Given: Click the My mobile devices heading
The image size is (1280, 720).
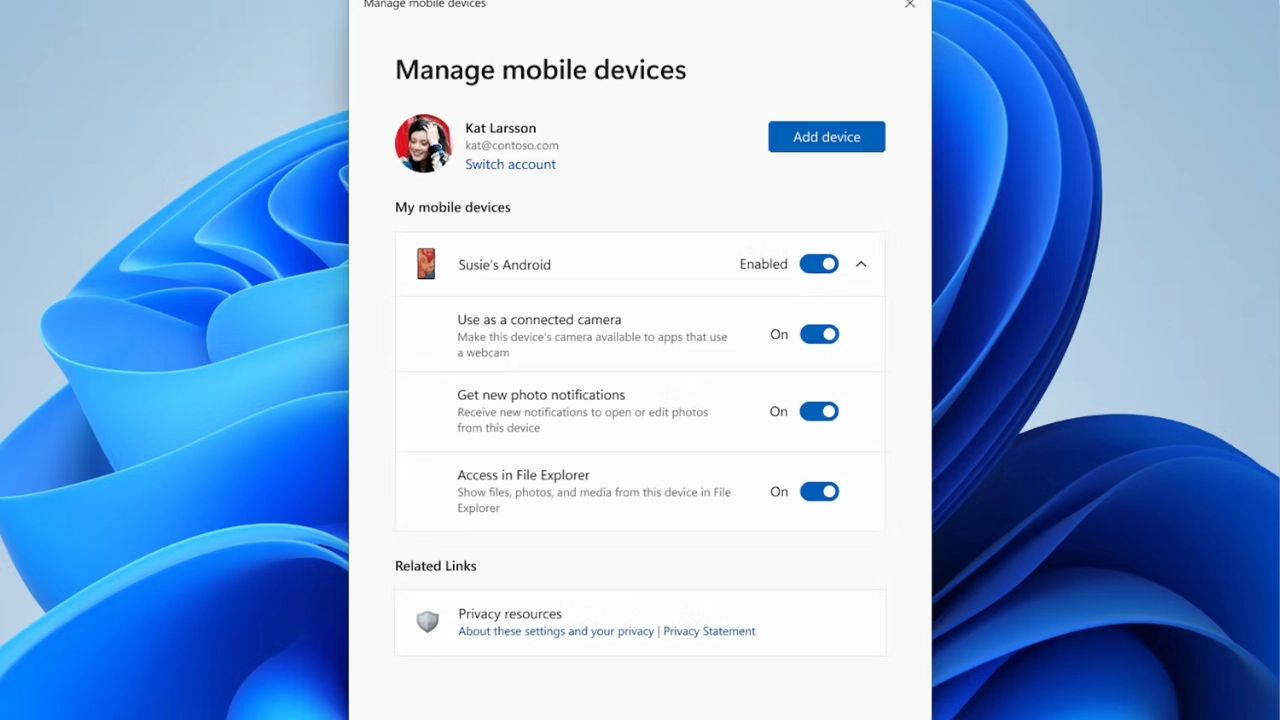Looking at the screenshot, I should (x=452, y=207).
